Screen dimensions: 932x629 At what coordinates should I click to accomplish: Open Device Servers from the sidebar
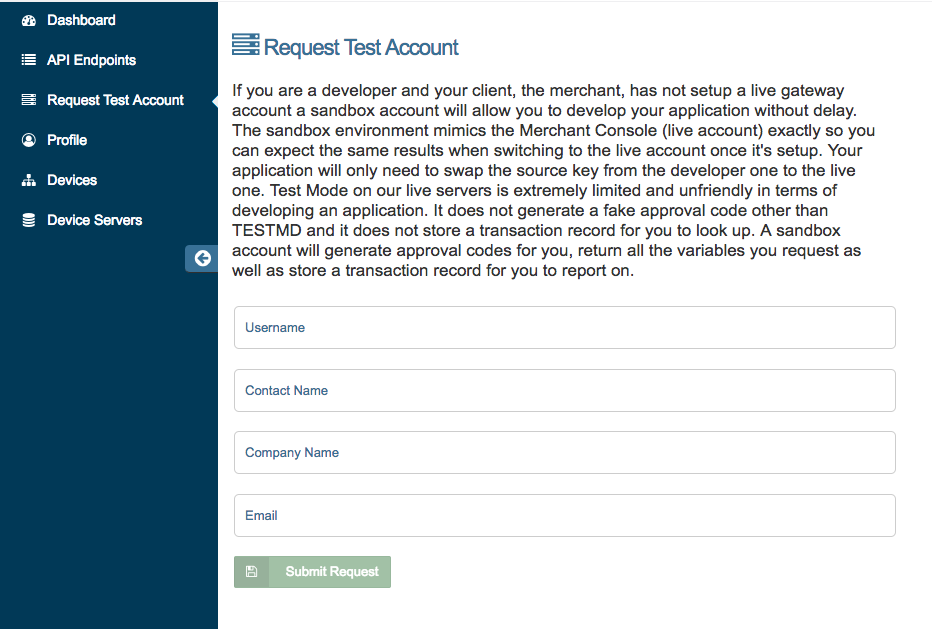tap(94, 220)
